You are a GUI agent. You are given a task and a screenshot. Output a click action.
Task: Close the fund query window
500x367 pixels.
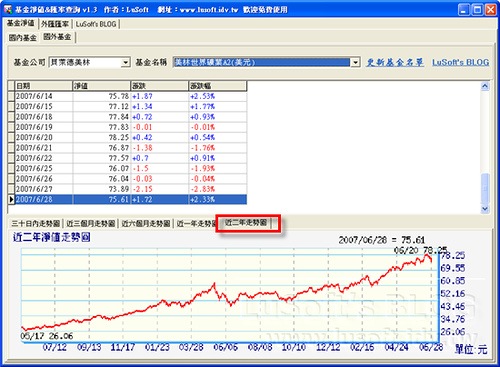point(490,10)
